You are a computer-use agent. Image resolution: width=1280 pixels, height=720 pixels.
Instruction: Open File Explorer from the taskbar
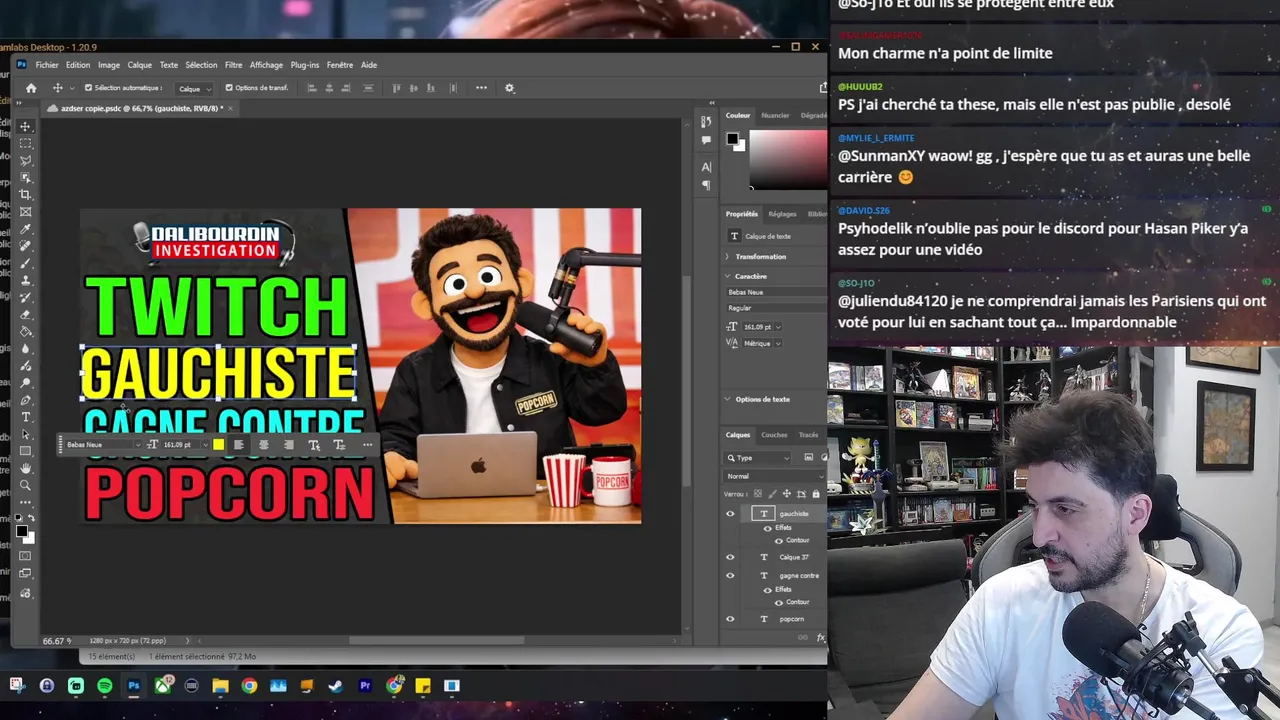click(220, 686)
